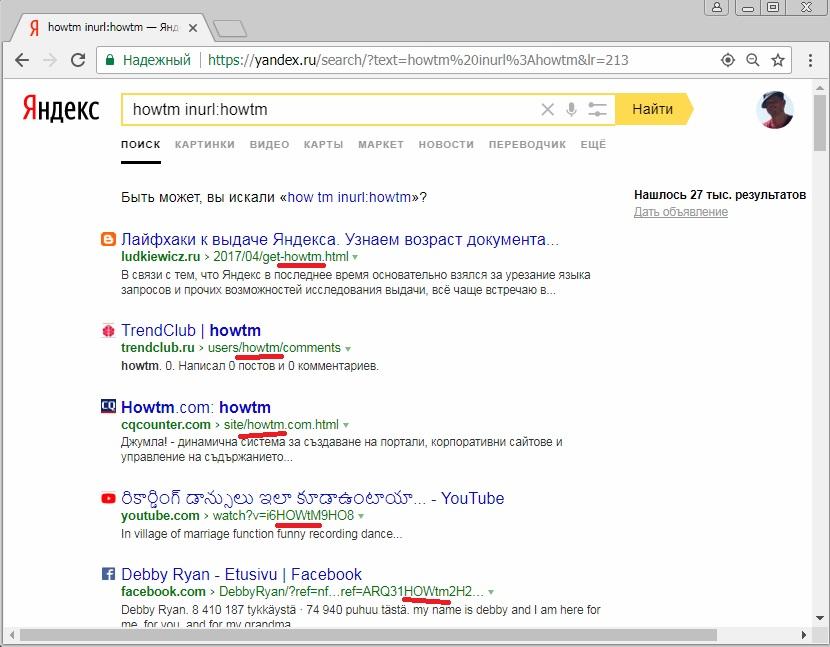
Task: Clear the search query with the X icon
Action: [x=547, y=110]
